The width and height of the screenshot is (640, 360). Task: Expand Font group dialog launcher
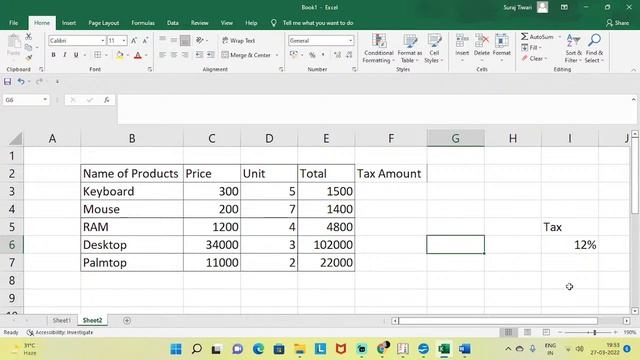pyautogui.click(x=150, y=69)
